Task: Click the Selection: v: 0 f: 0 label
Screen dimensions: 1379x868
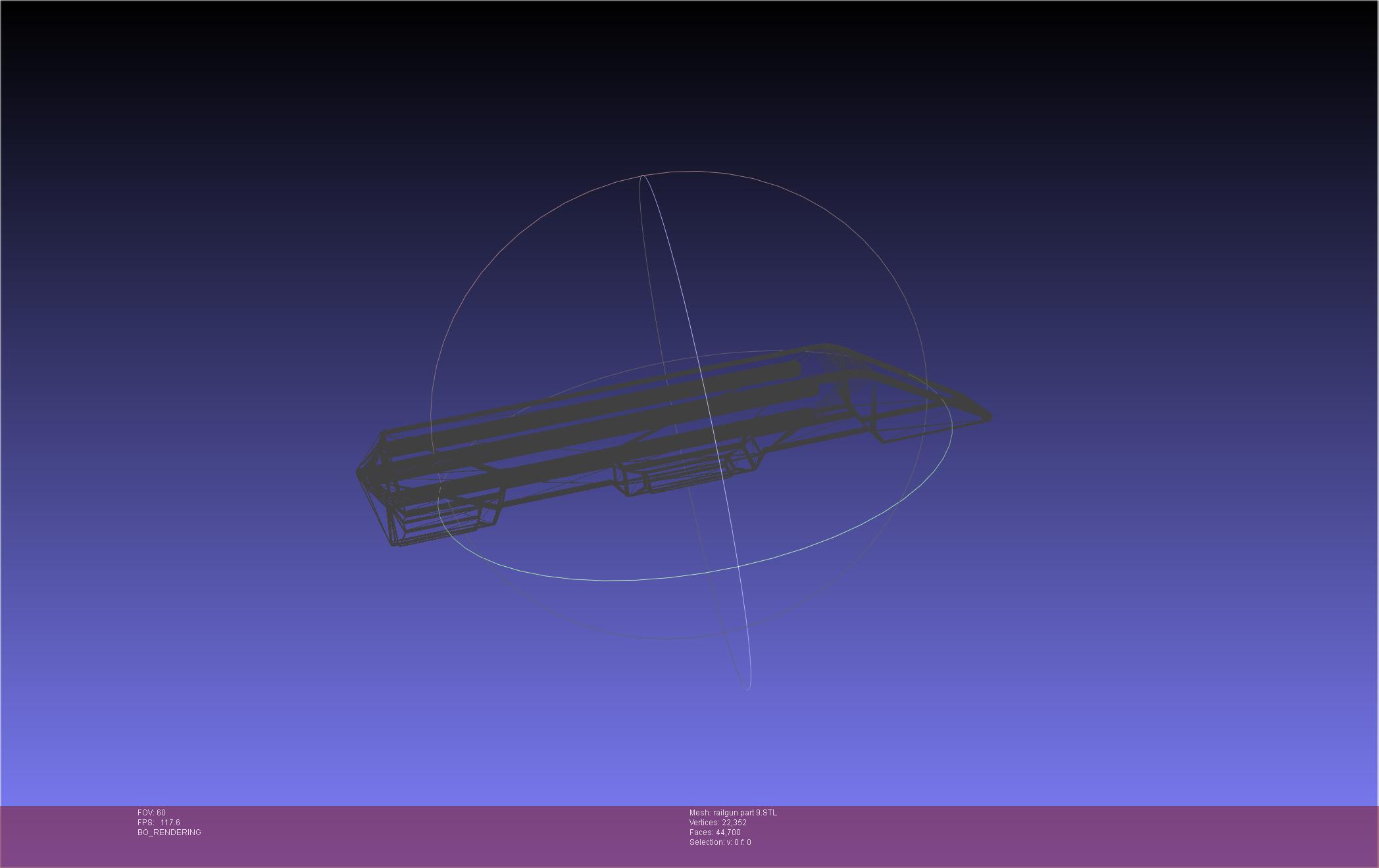Action: pos(720,842)
